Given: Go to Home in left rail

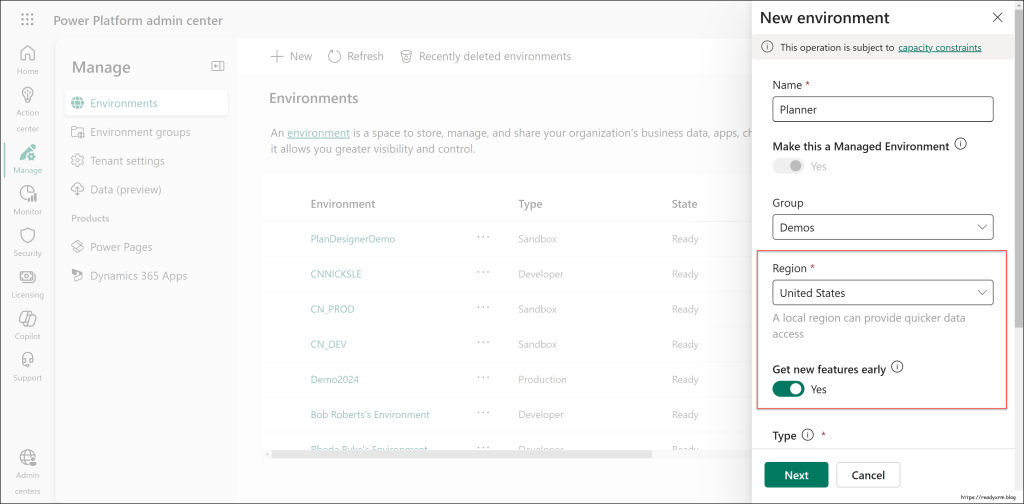Looking at the screenshot, I should point(27,59).
